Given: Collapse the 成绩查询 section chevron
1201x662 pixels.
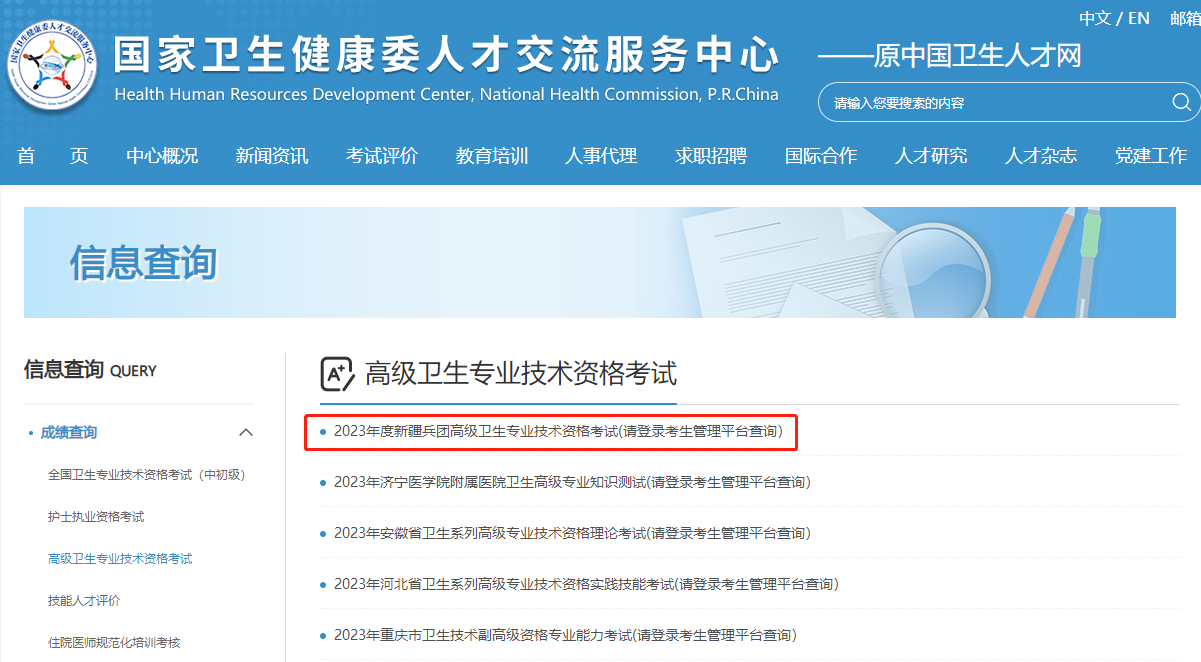Looking at the screenshot, I should coord(245,433).
